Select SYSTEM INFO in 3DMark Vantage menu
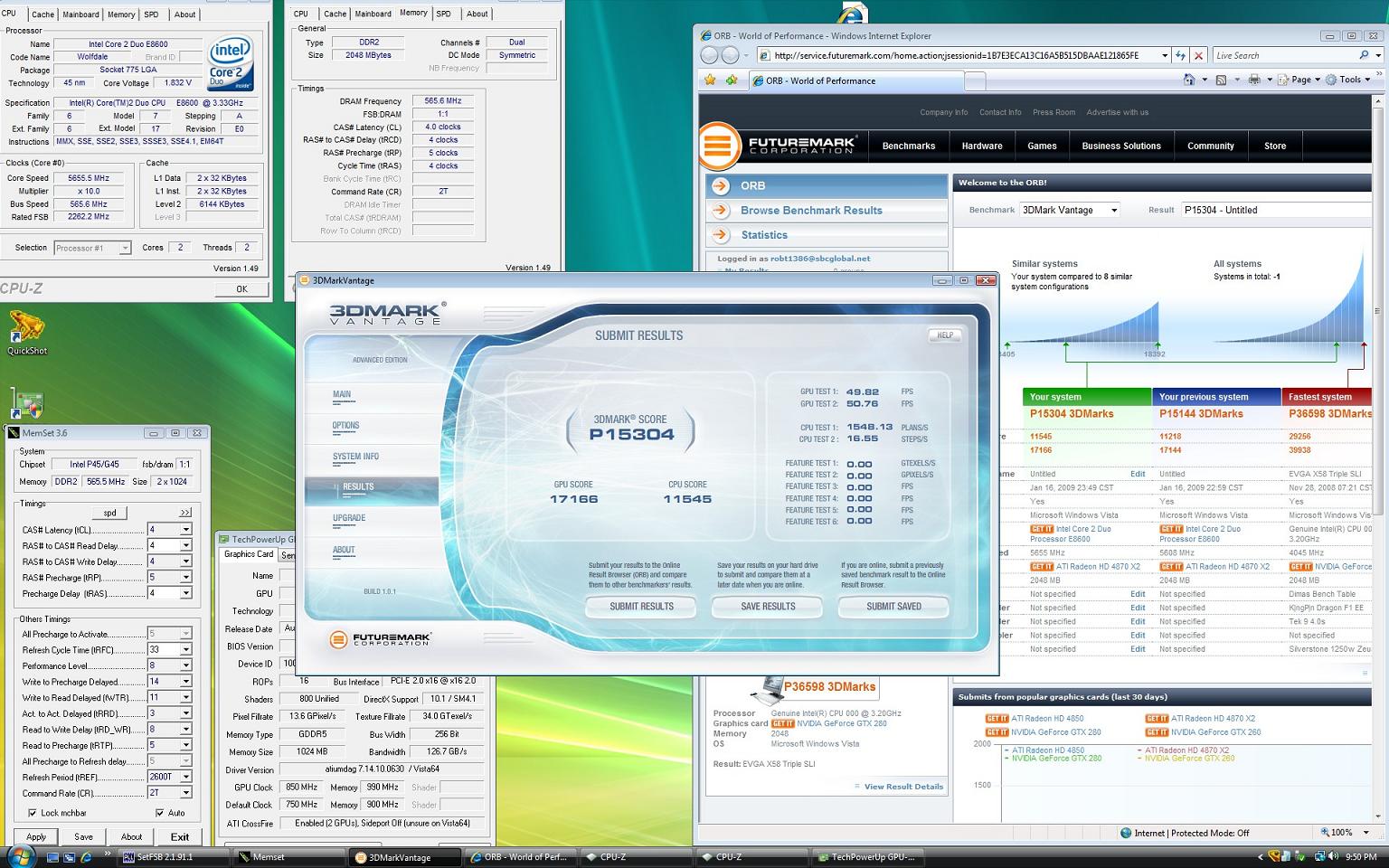 point(355,457)
